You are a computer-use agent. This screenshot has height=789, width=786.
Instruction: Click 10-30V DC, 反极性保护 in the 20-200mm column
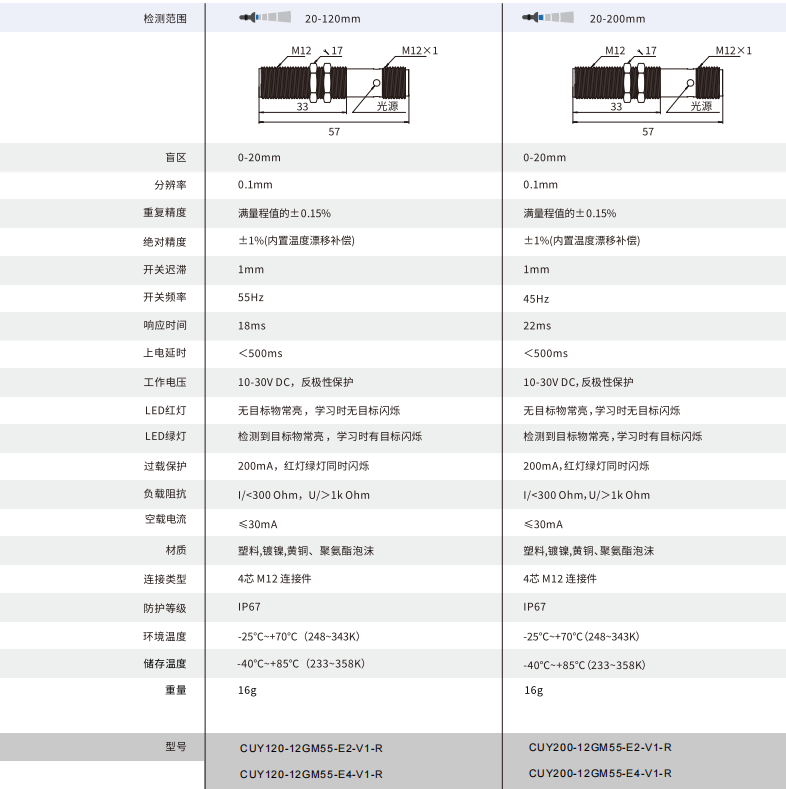coord(578,382)
